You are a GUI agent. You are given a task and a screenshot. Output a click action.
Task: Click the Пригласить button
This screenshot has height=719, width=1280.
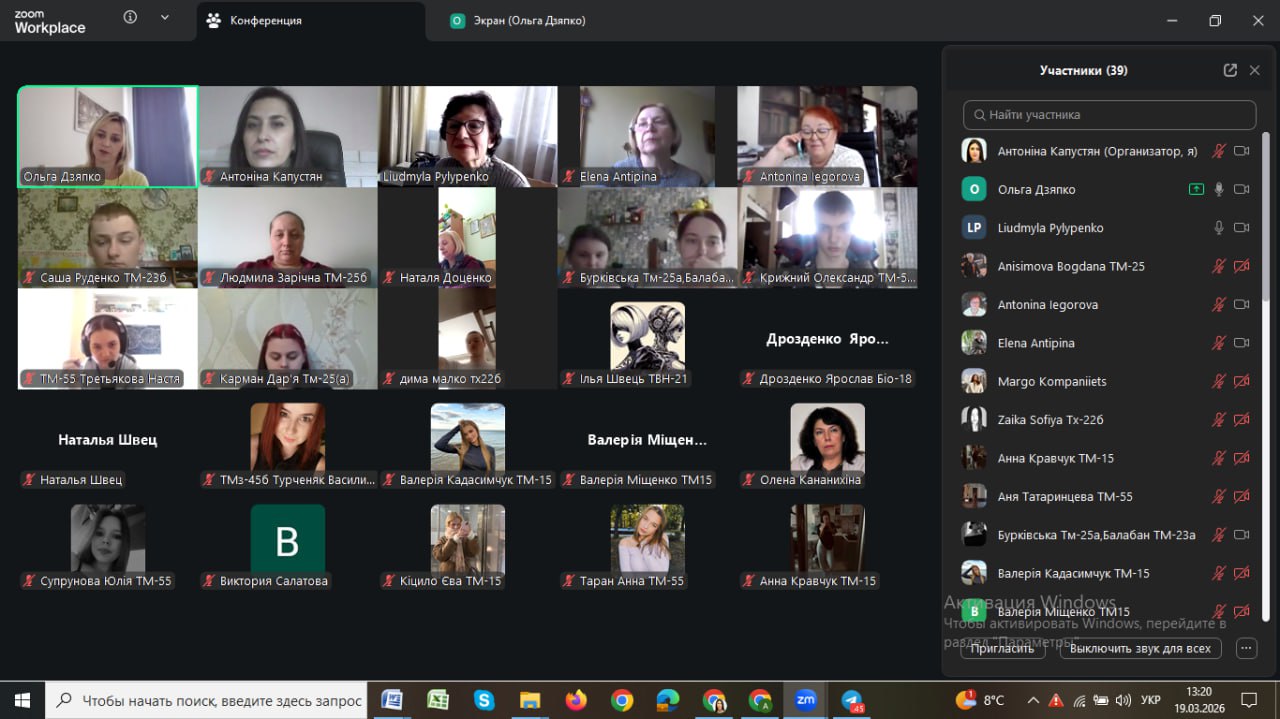pos(1003,648)
